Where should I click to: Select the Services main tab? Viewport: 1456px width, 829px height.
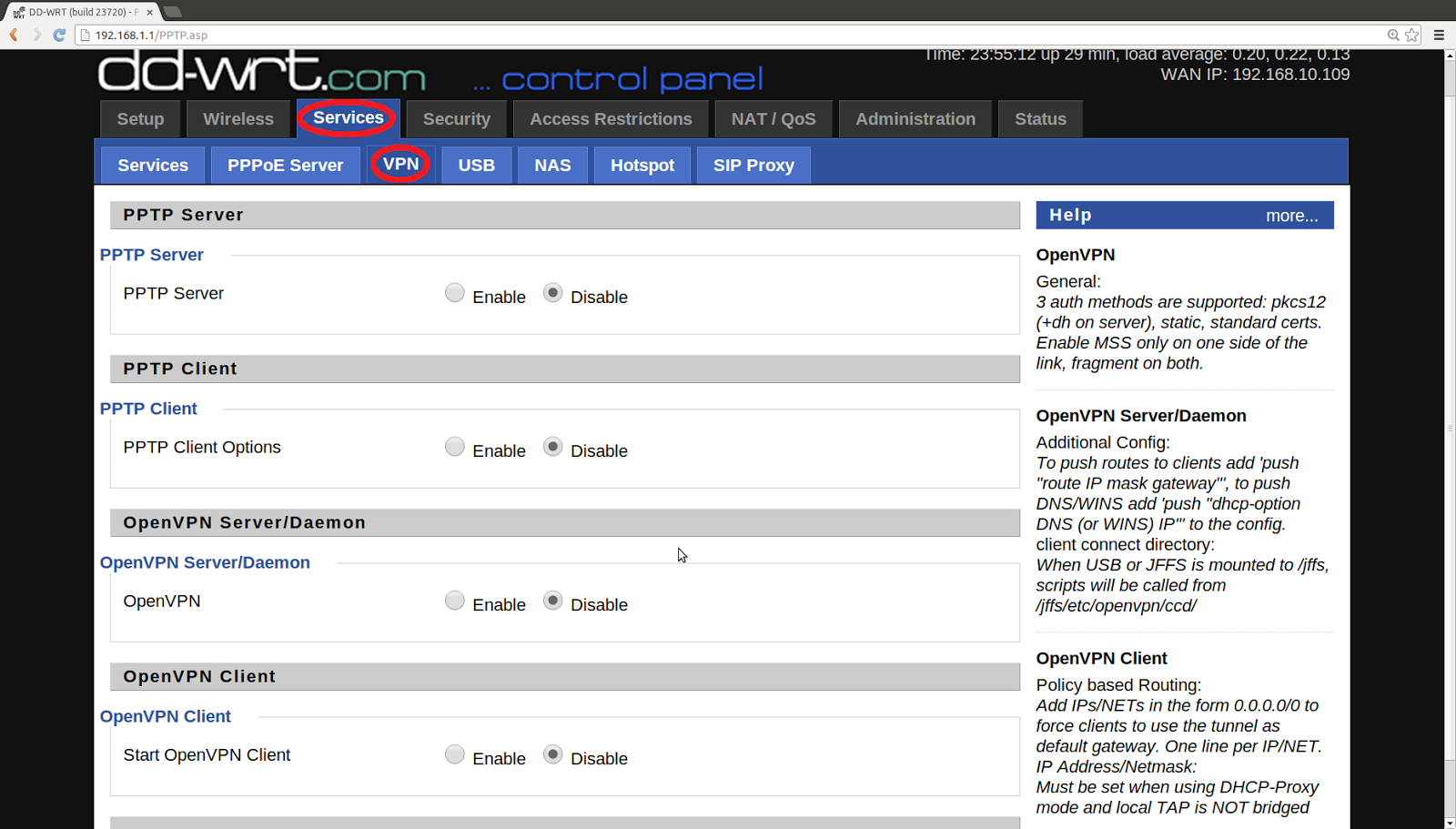(349, 118)
